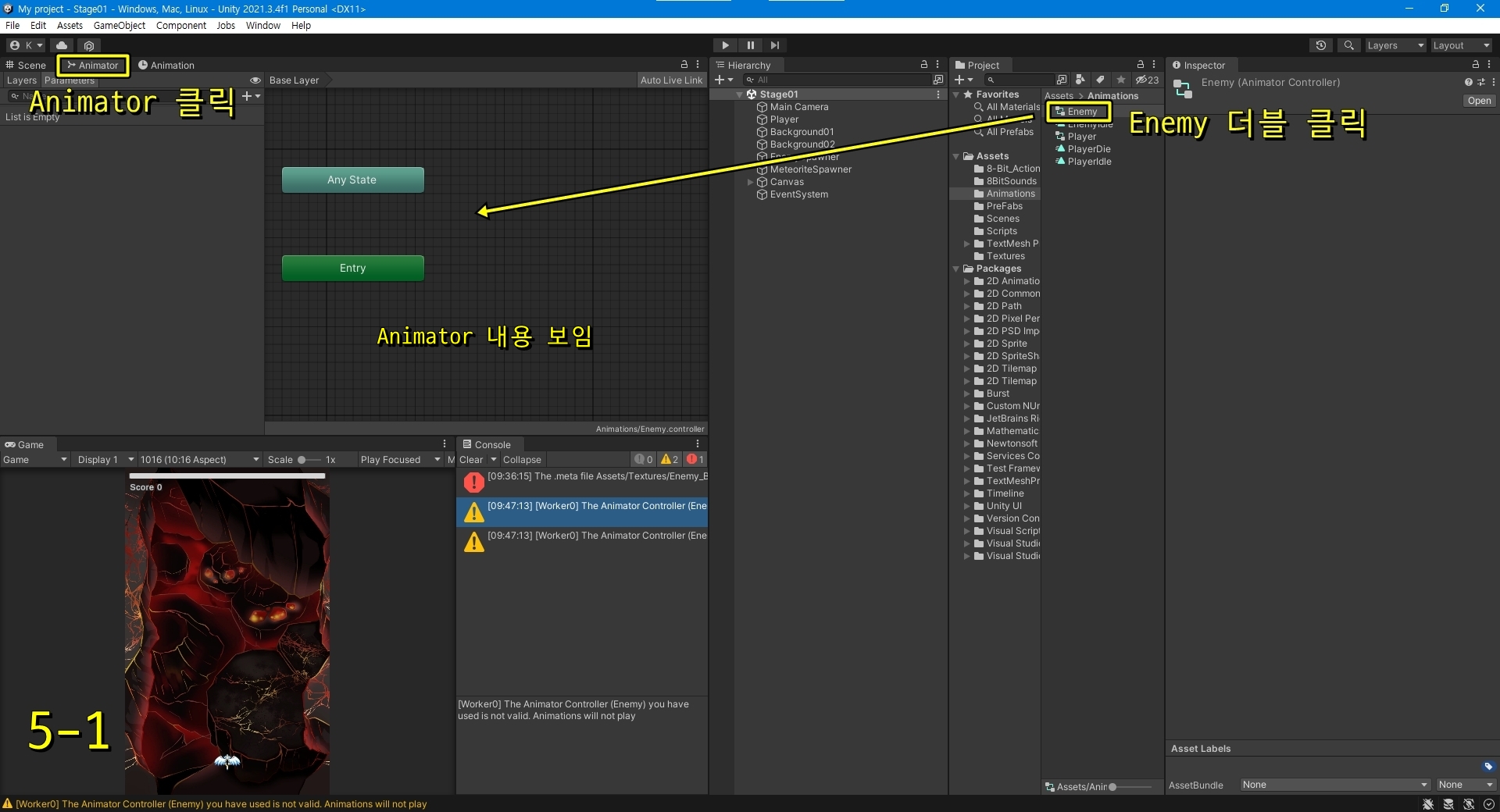
Task: Expand the Canvas object
Action: pyautogui.click(x=751, y=182)
